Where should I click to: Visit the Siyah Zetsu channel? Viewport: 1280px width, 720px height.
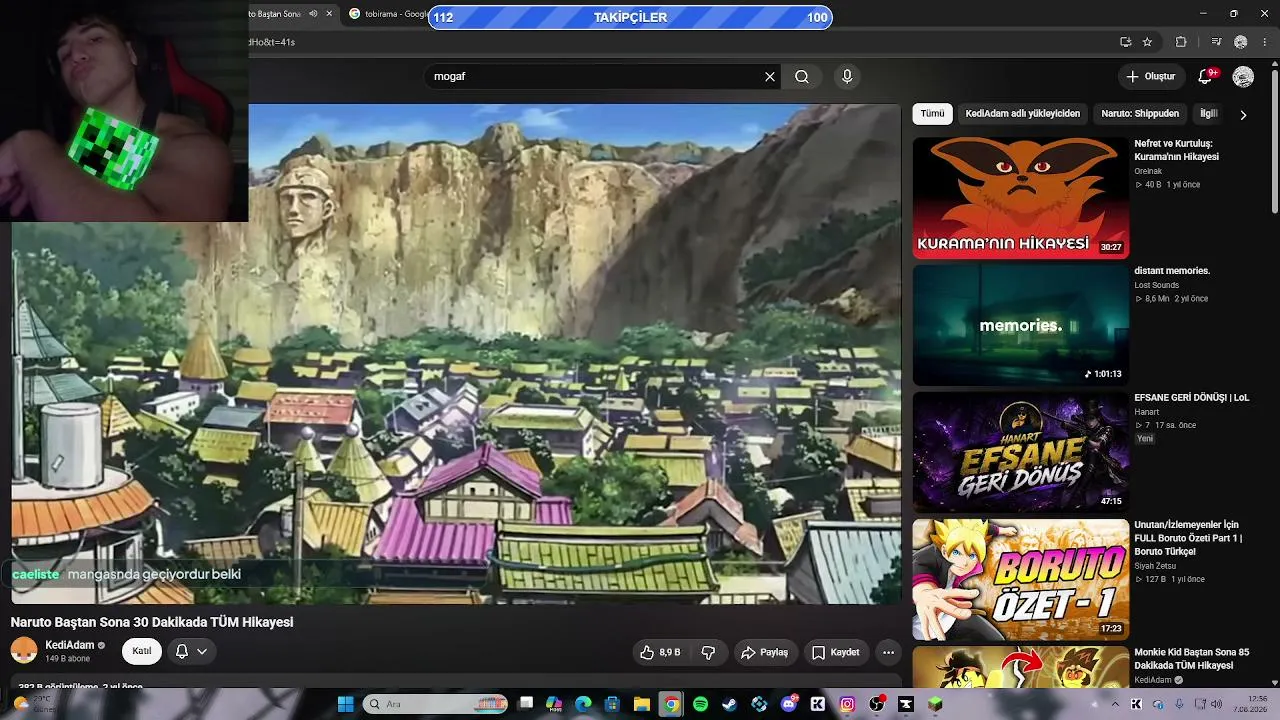1155,566
